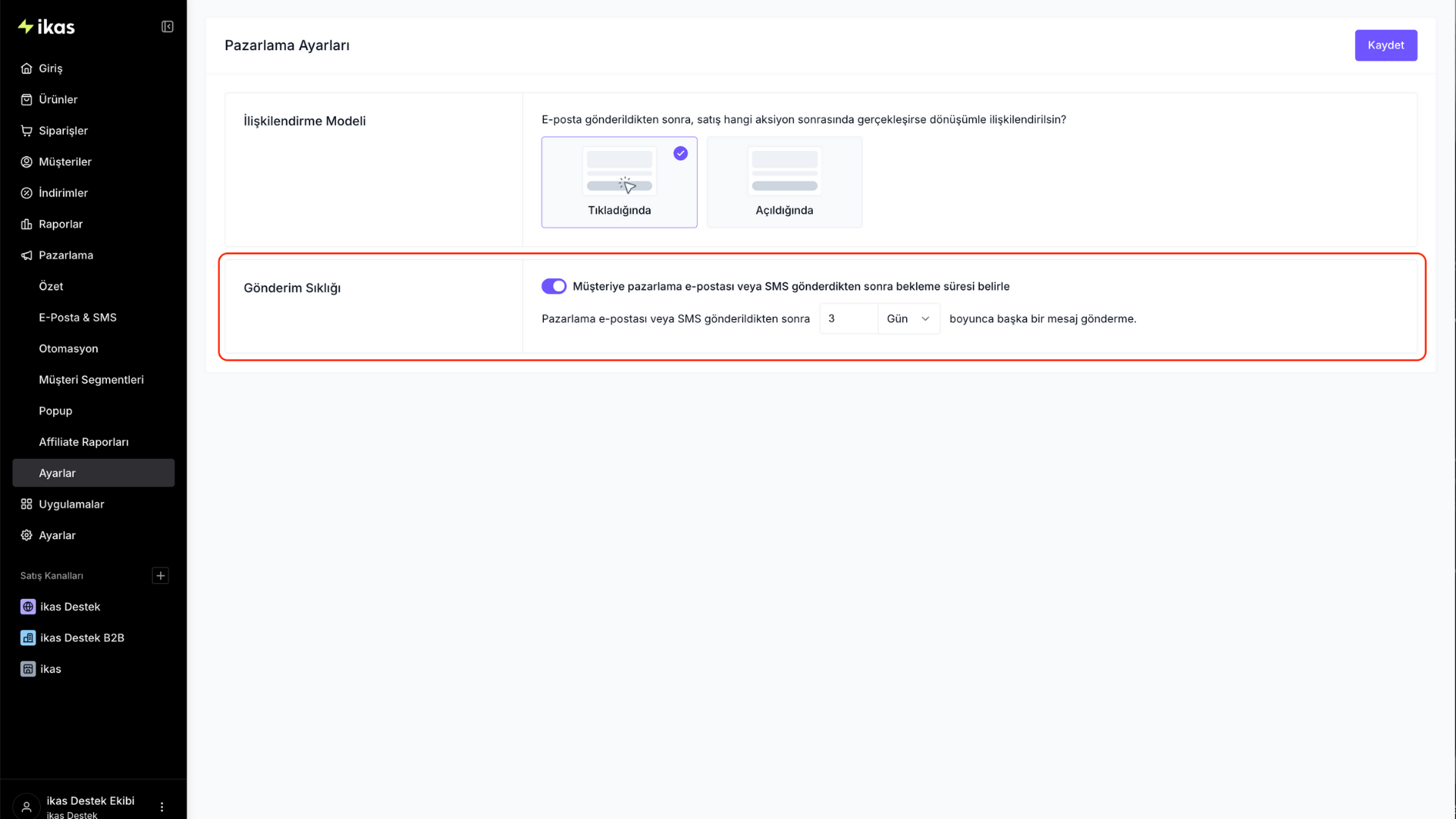Click the ikas Destek globe icon
The width and height of the screenshot is (1456, 819).
[x=28, y=607]
